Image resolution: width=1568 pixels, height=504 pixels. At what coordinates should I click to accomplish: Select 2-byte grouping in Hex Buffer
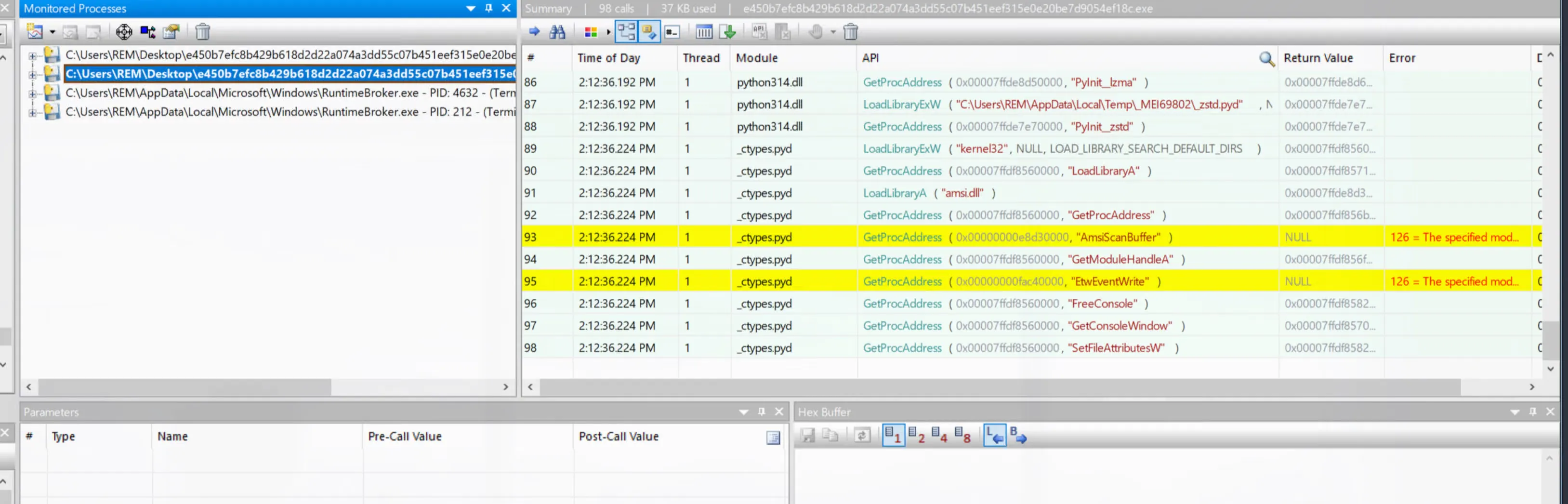916,436
